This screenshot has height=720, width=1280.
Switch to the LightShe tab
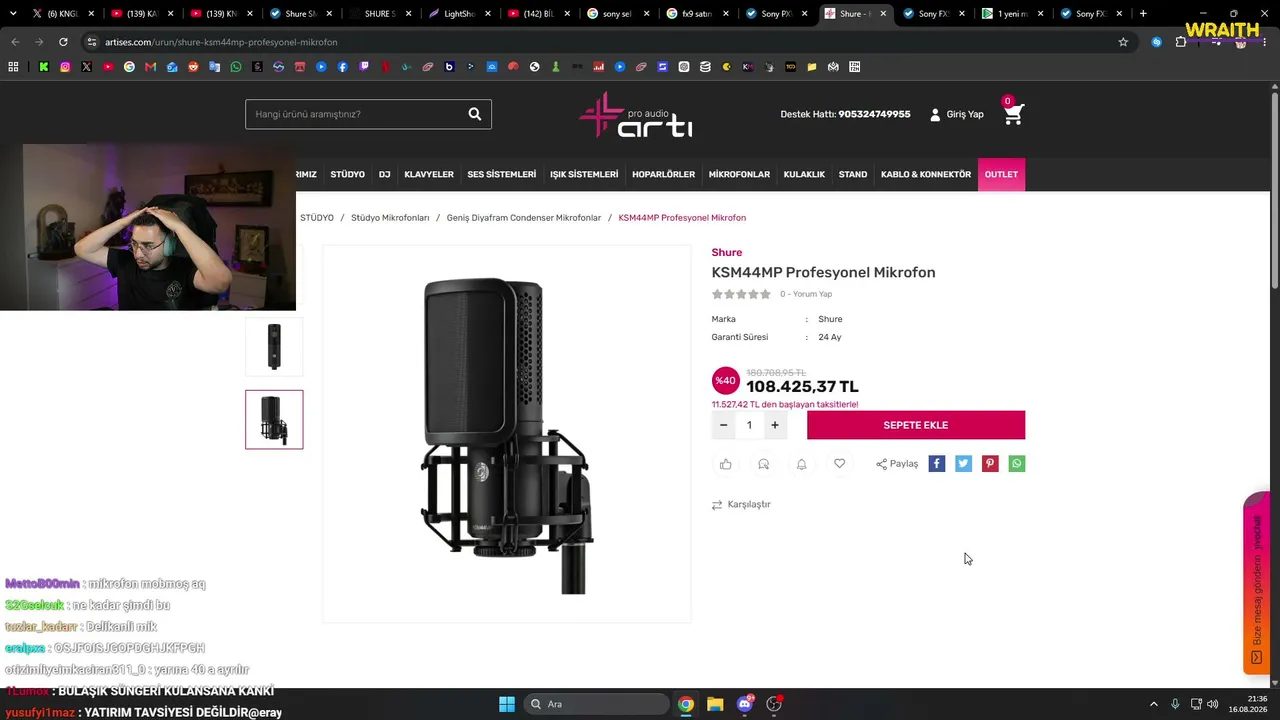[461, 14]
